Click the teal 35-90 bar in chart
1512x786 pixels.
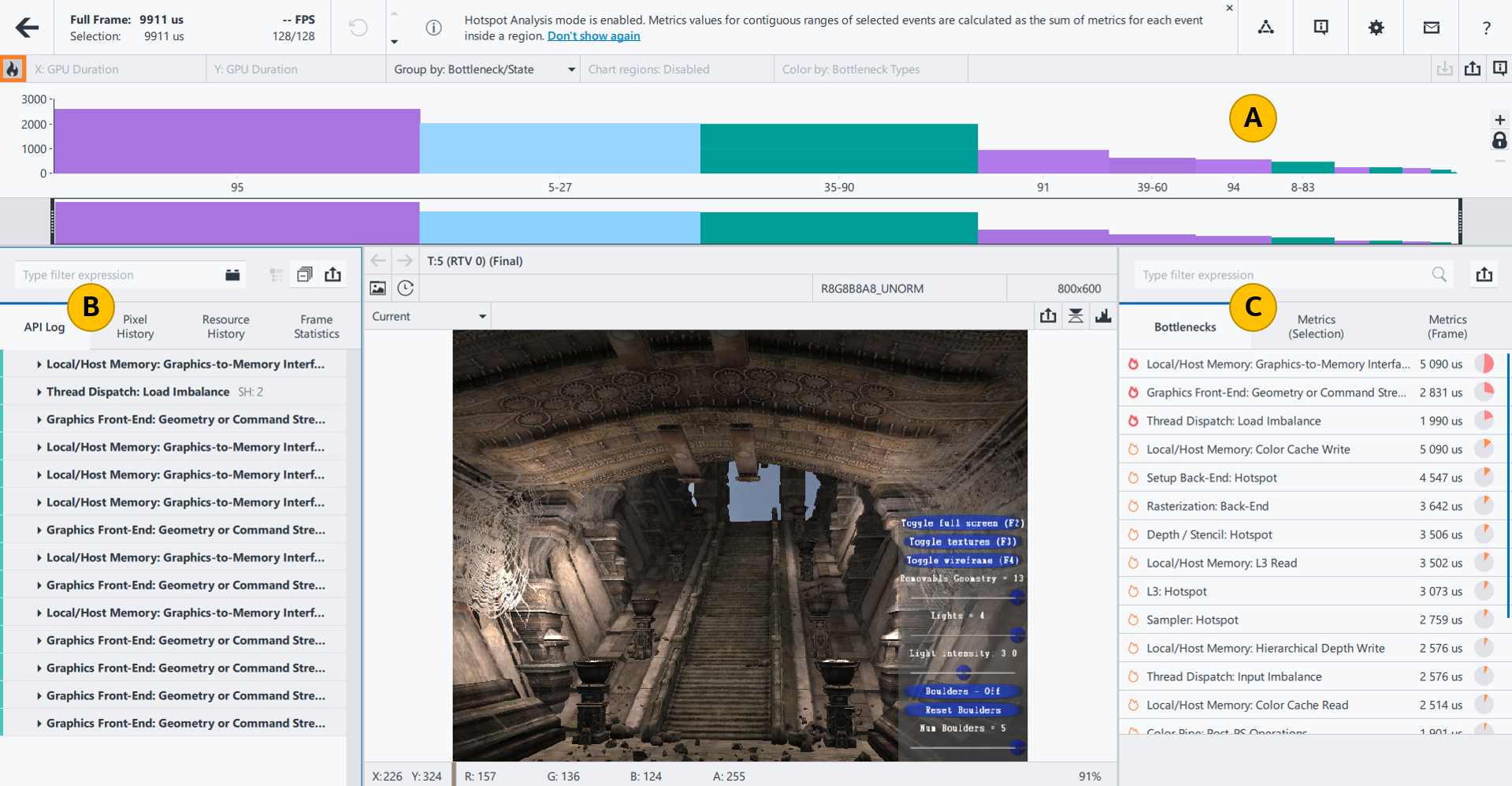tap(838, 148)
